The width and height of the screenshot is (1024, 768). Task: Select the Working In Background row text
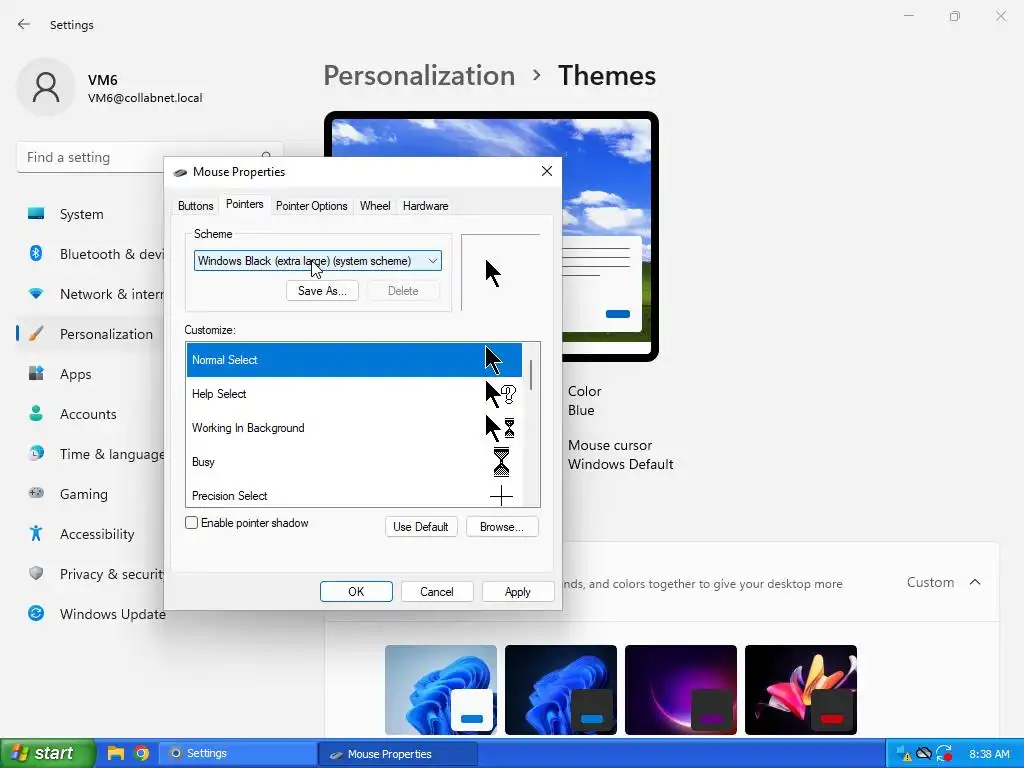tap(248, 428)
